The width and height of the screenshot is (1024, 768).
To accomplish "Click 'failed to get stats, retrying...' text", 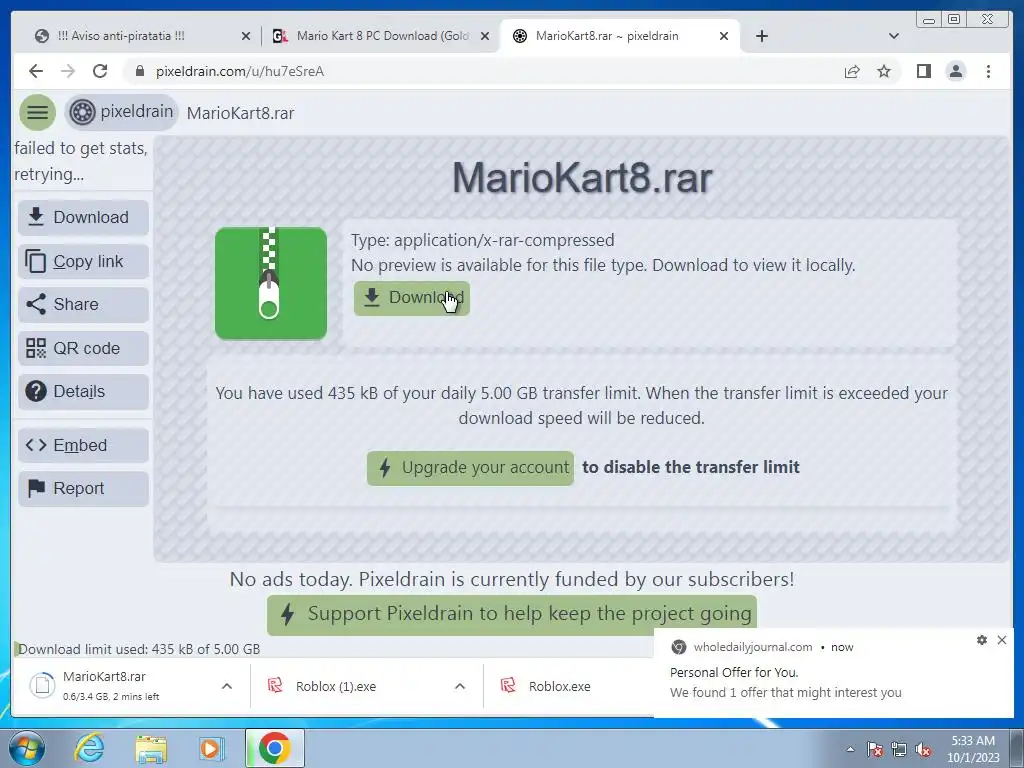I will pyautogui.click(x=81, y=161).
